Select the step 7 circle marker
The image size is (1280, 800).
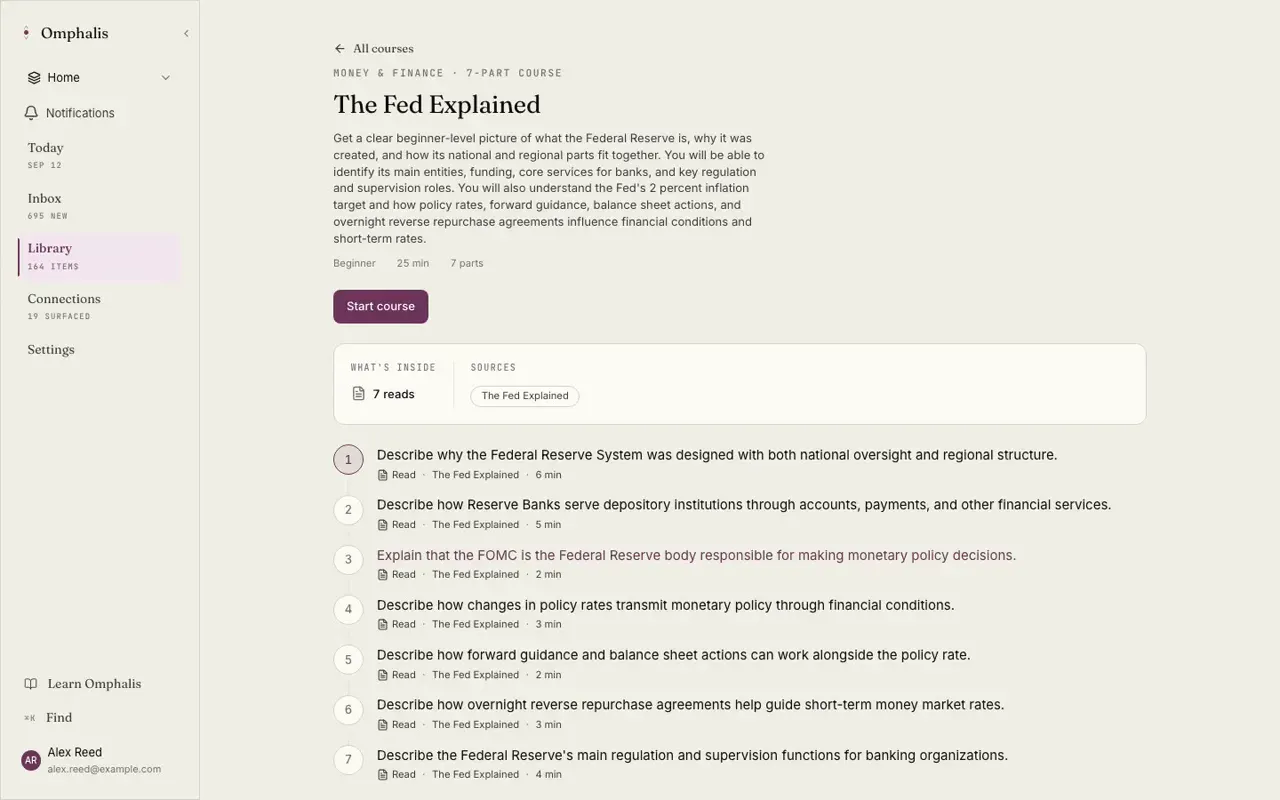point(348,760)
